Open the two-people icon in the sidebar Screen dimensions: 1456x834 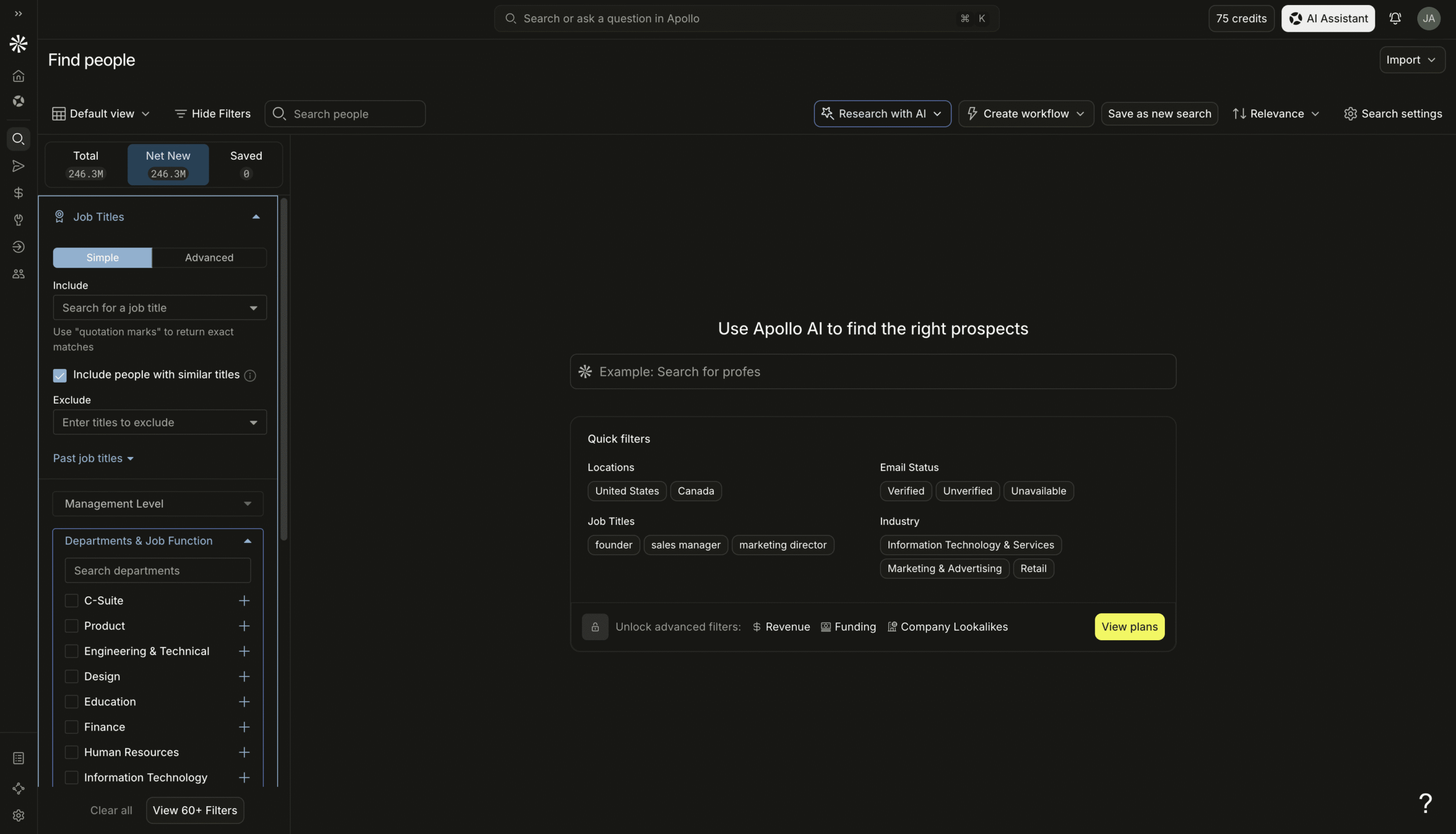(18, 274)
